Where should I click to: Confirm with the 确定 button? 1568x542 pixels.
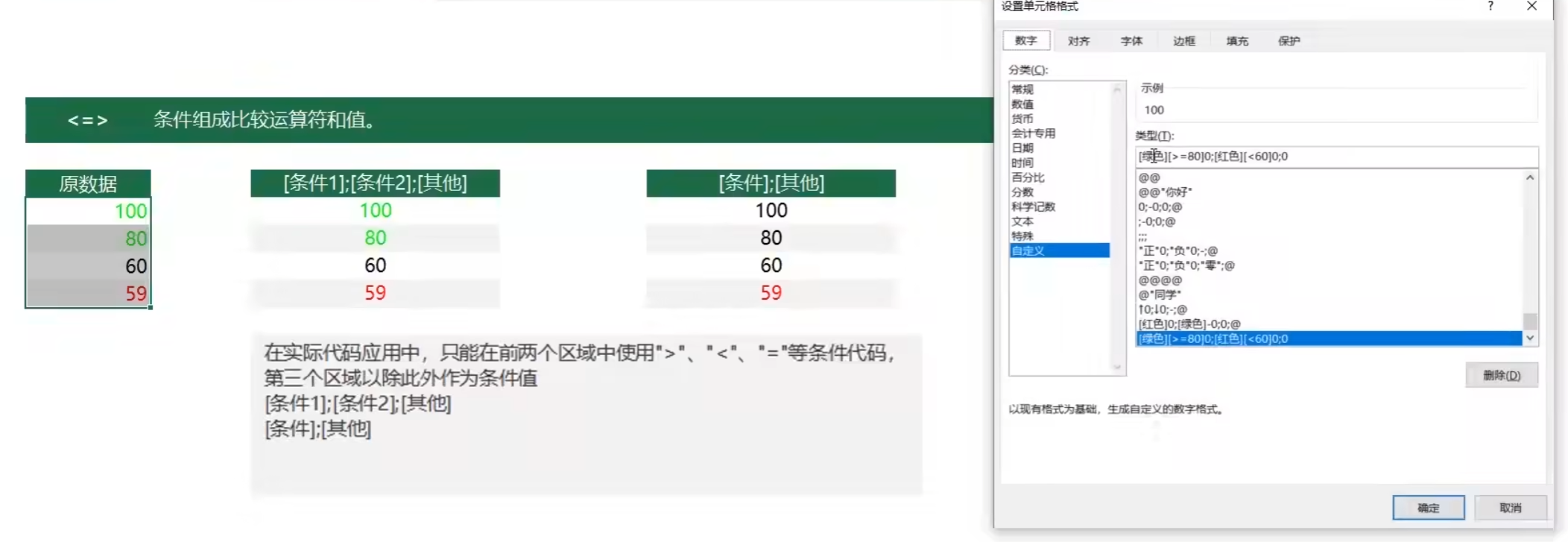(x=1428, y=508)
